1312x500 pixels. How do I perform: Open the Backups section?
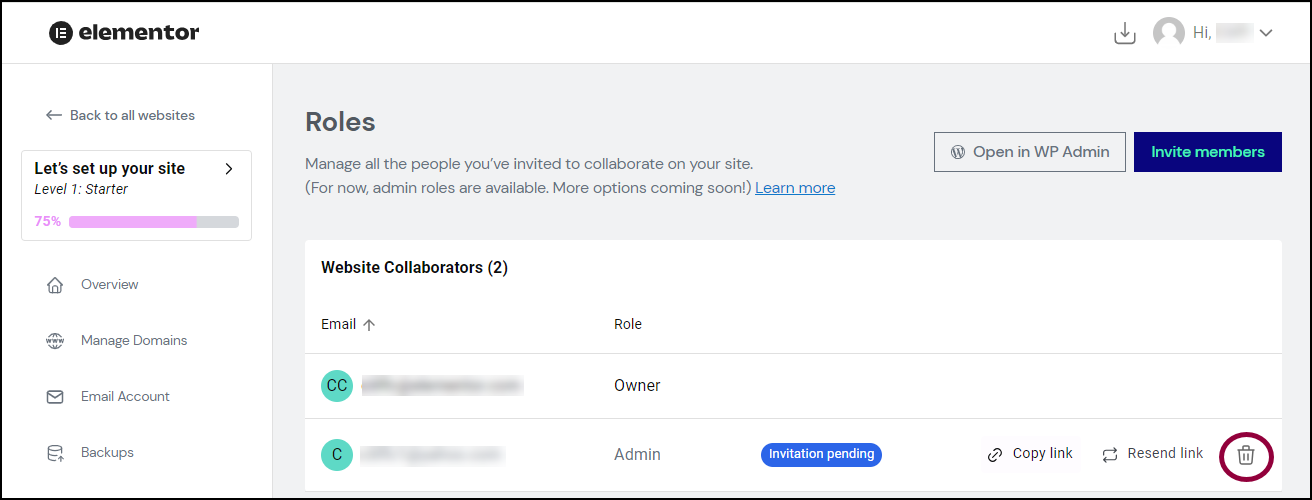(x=107, y=453)
